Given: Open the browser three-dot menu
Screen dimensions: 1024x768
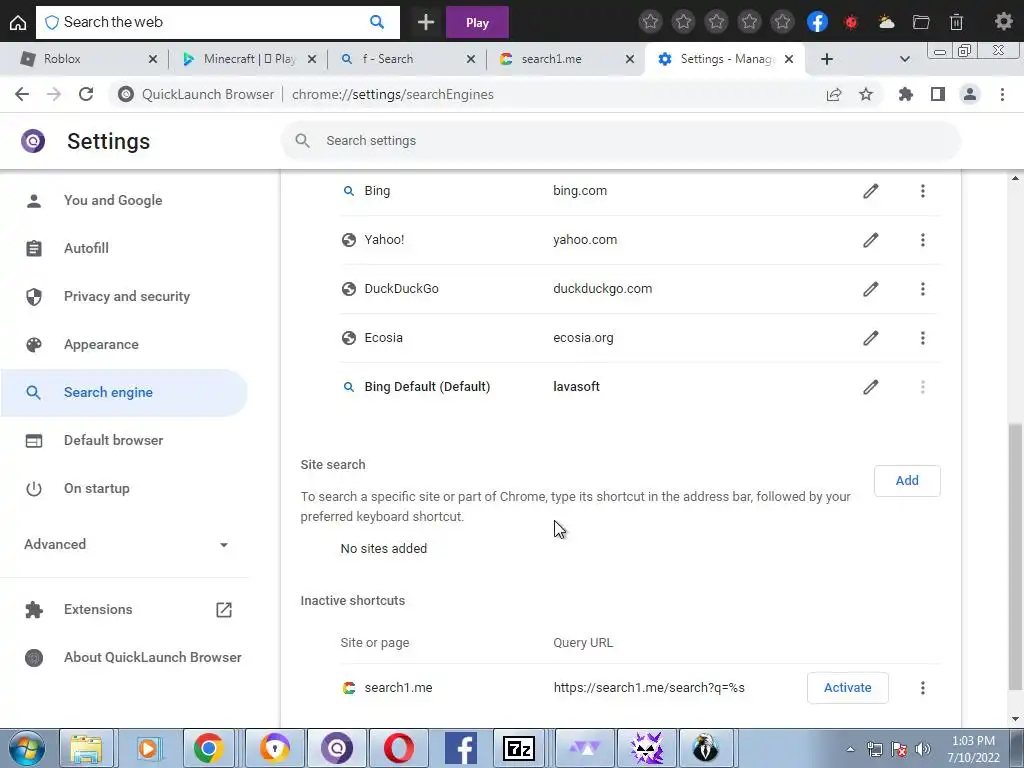Looking at the screenshot, I should 1002,94.
